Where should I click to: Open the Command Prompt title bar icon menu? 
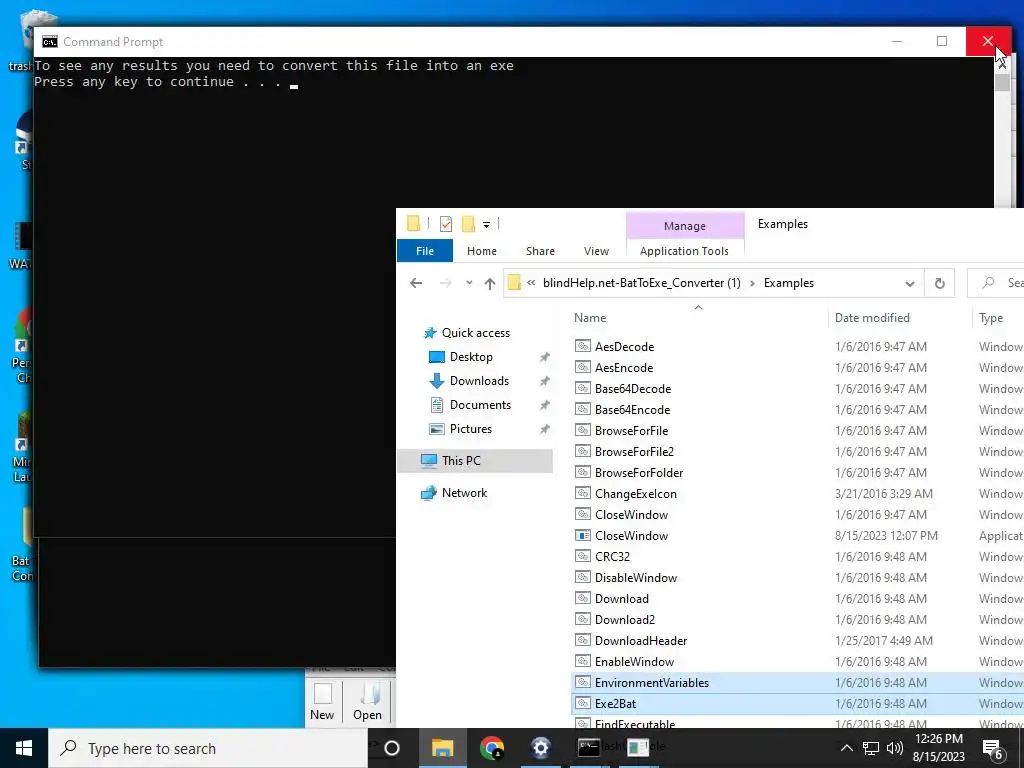pyautogui.click(x=50, y=42)
